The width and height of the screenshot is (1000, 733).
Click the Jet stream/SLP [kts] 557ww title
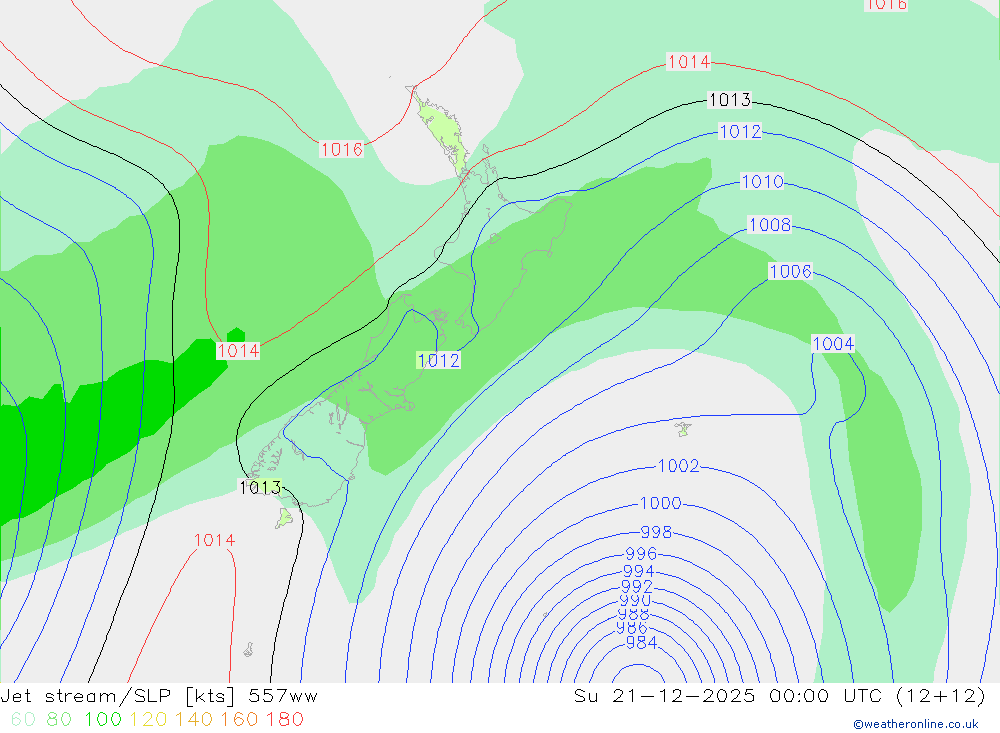click(159, 696)
